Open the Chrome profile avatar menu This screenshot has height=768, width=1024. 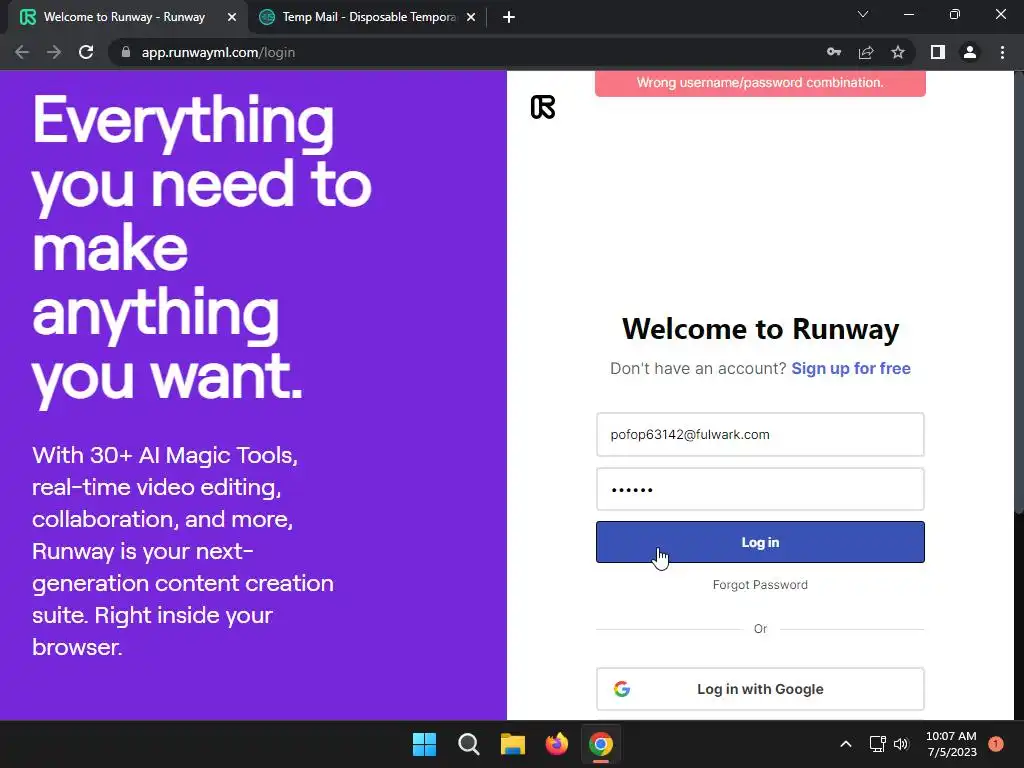(970, 52)
